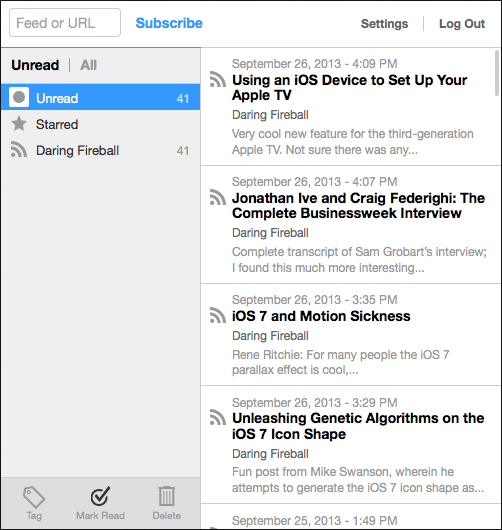Click the Tag icon in bottom toolbar
The height and width of the screenshot is (530, 502).
pos(34,497)
